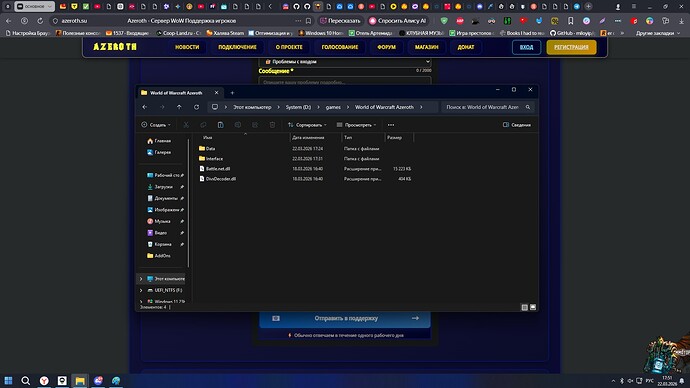Open Рабочий стол in Explorer sidebar
Screen dimensions: 690x388
(165, 175)
